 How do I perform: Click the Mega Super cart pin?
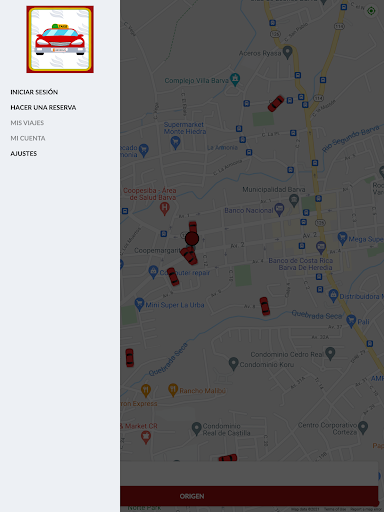pos(342,238)
